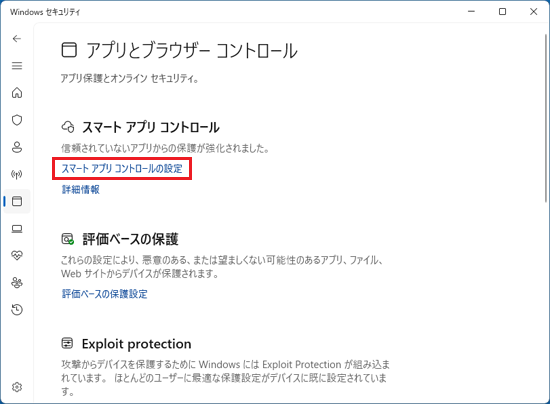Click the Windows セキュリティ window title
The image size is (550, 404).
(45, 12)
